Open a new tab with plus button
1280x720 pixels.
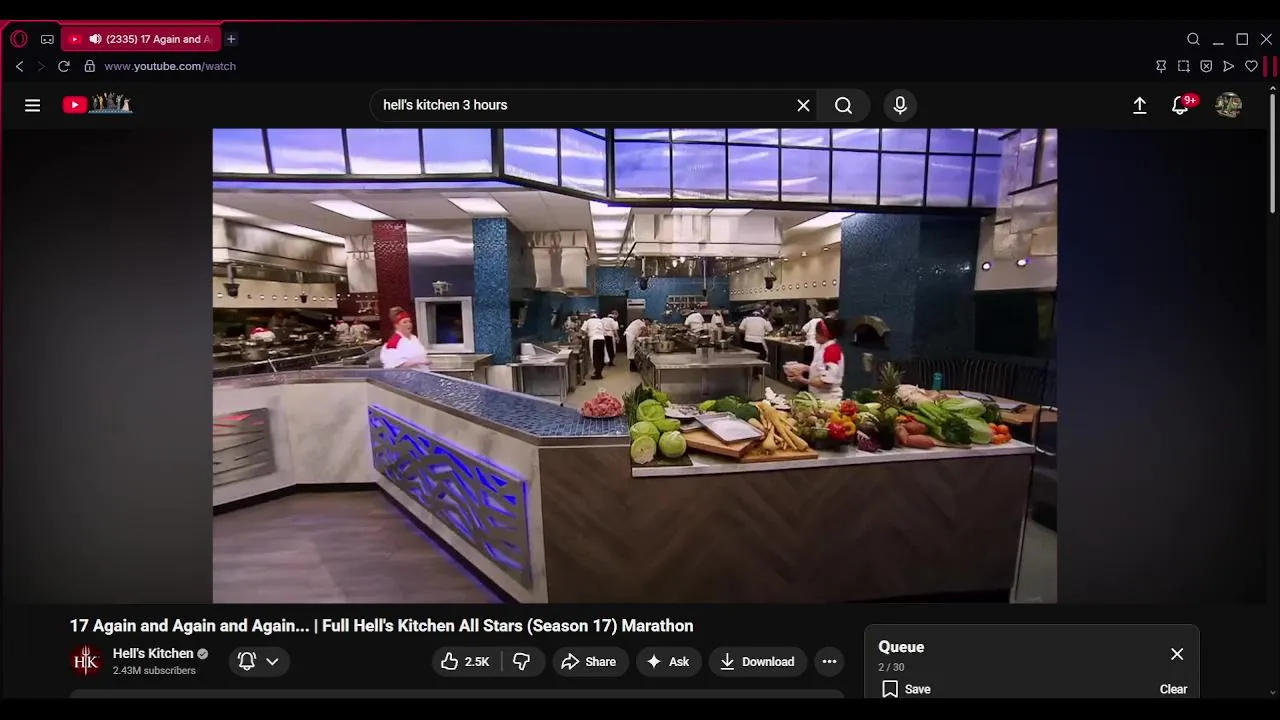(231, 39)
